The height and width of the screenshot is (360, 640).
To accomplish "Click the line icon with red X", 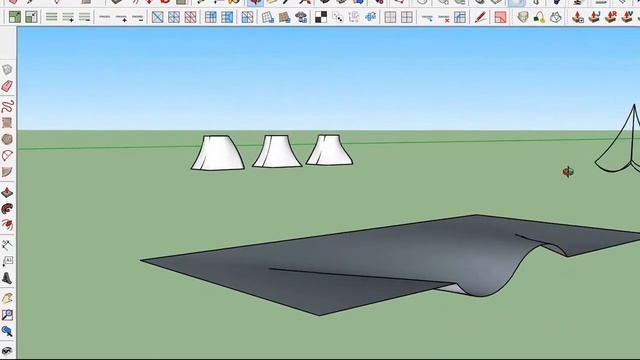I will click(444, 18).
